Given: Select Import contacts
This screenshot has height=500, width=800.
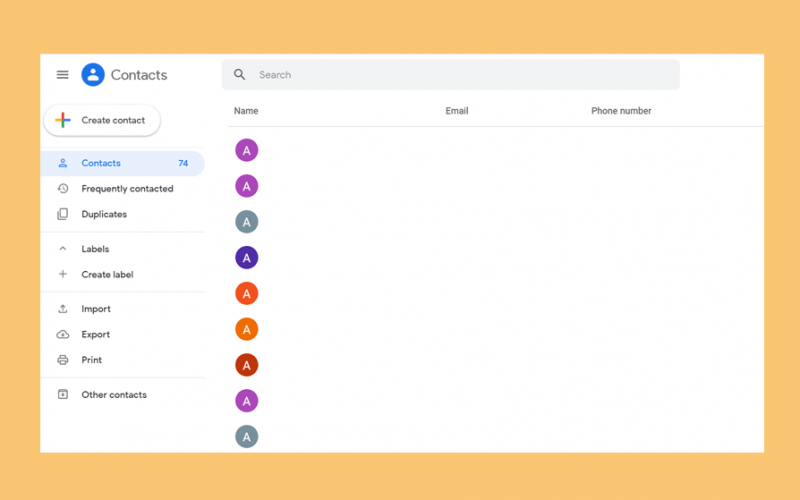Looking at the screenshot, I should point(96,309).
